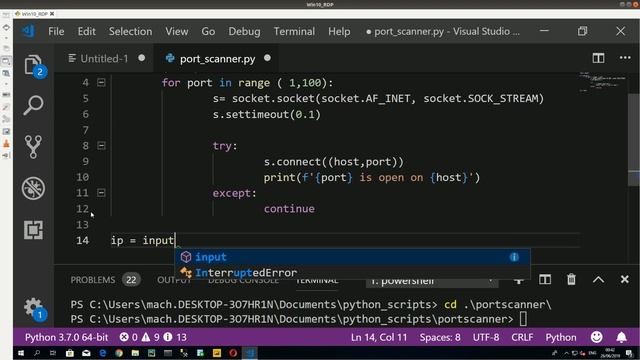Click the info icon beside input suggestion

(x=514, y=257)
